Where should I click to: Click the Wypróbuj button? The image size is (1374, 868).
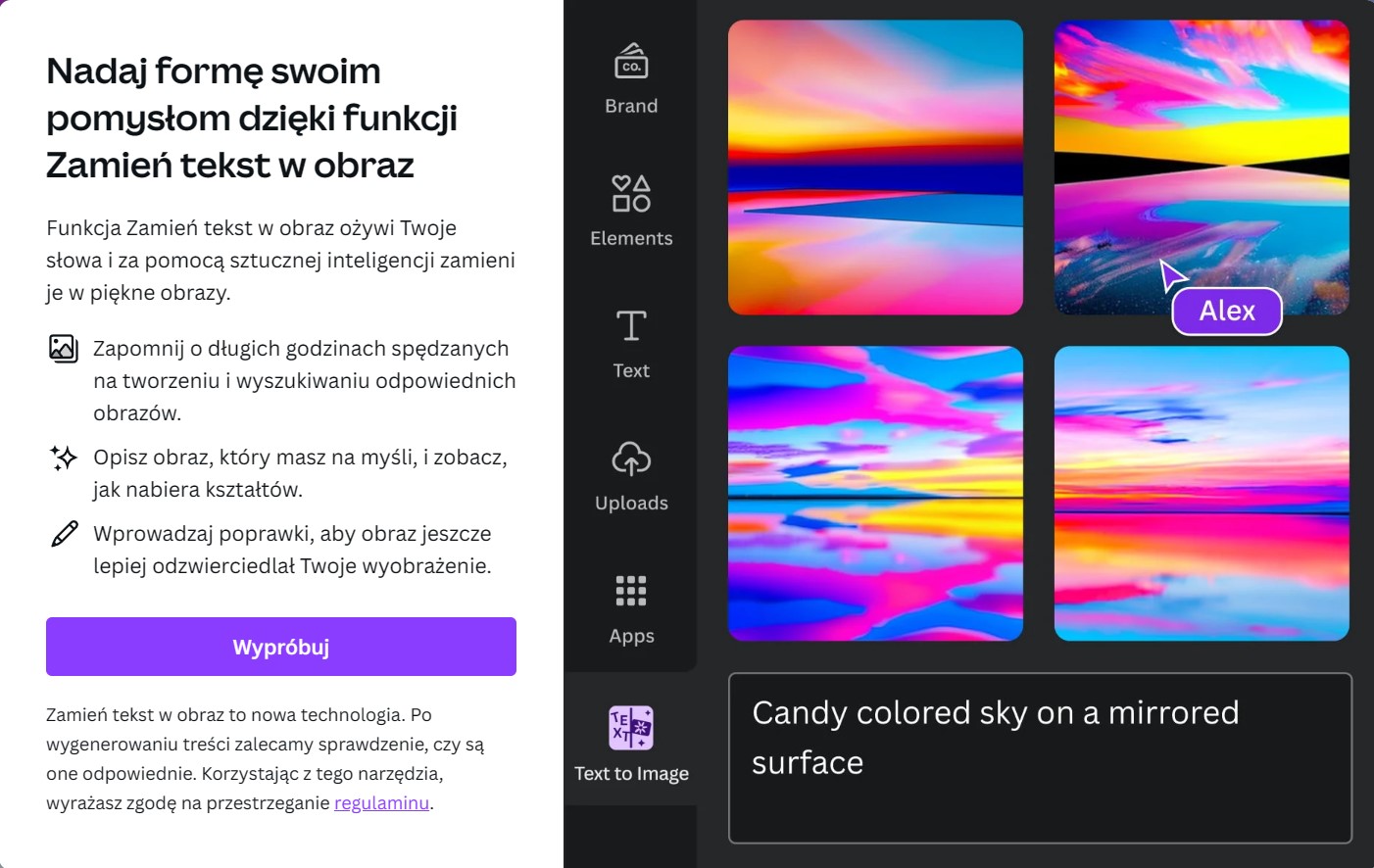281,647
